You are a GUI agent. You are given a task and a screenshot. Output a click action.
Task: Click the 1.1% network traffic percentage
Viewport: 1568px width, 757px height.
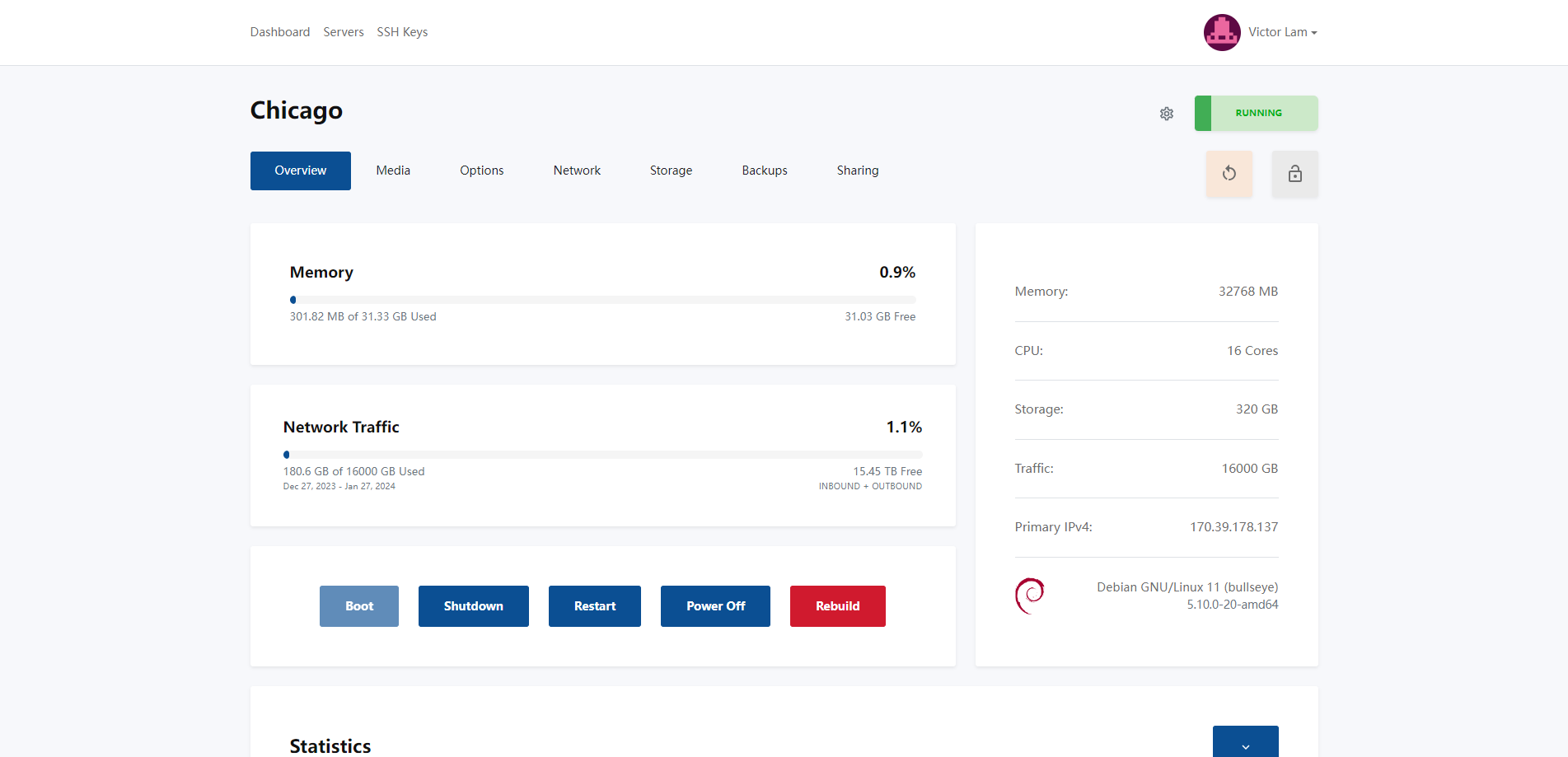pos(904,428)
